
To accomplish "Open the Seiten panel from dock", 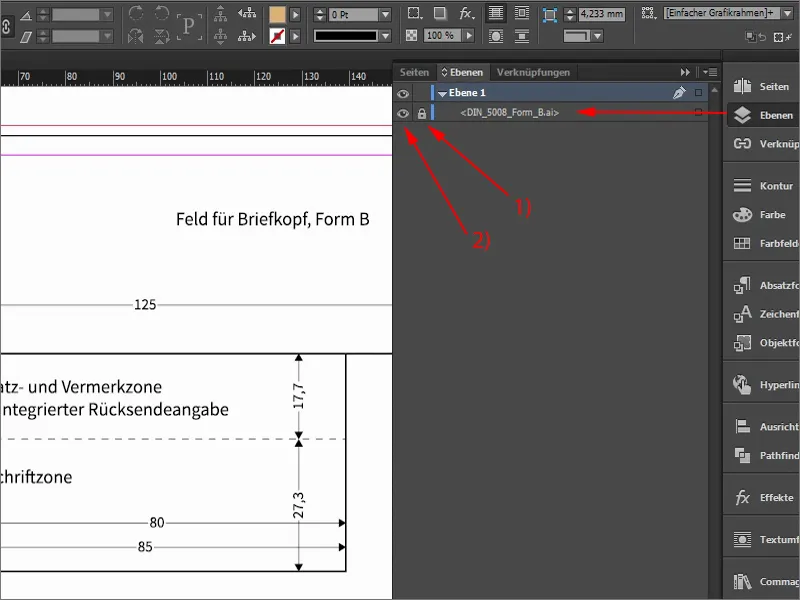I will (x=761, y=86).
